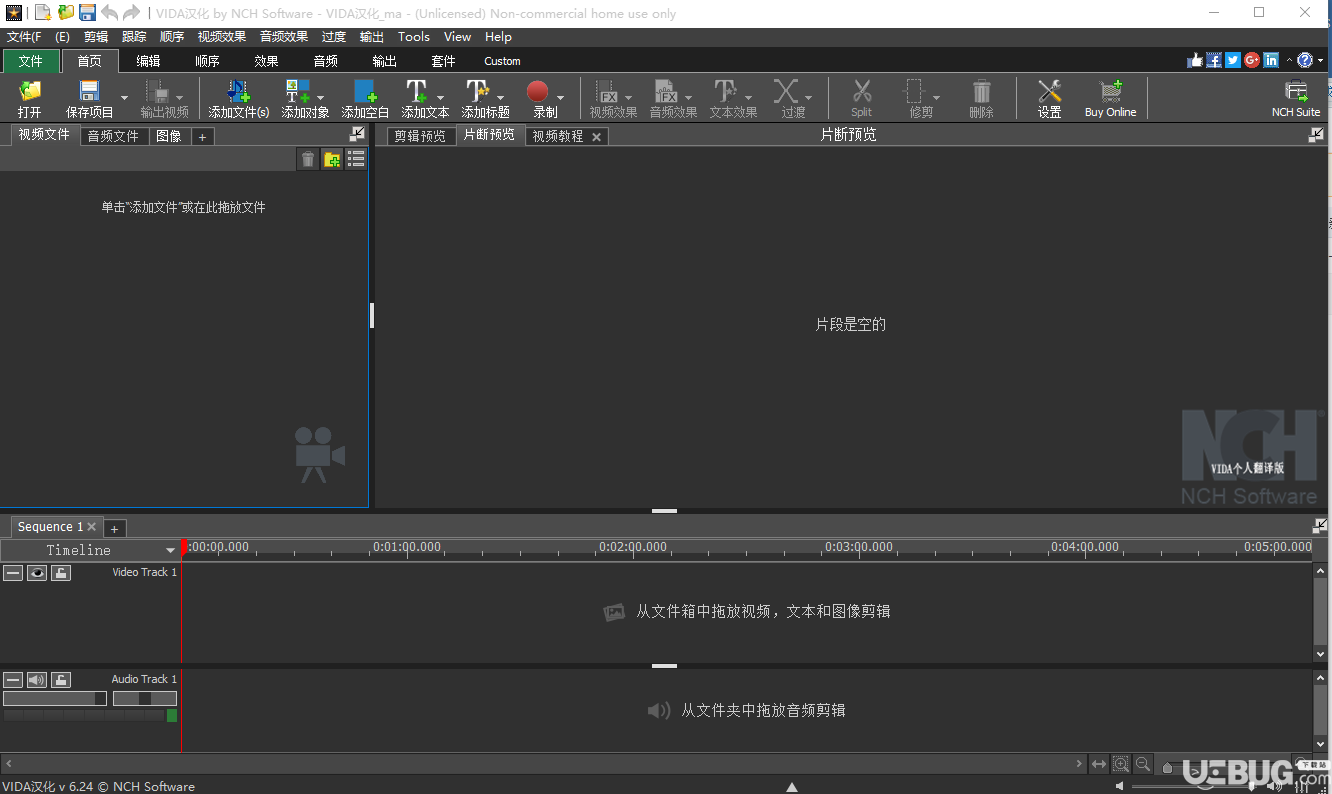The width and height of the screenshot is (1332, 794).
Task: Open the Tools menu
Action: [414, 37]
